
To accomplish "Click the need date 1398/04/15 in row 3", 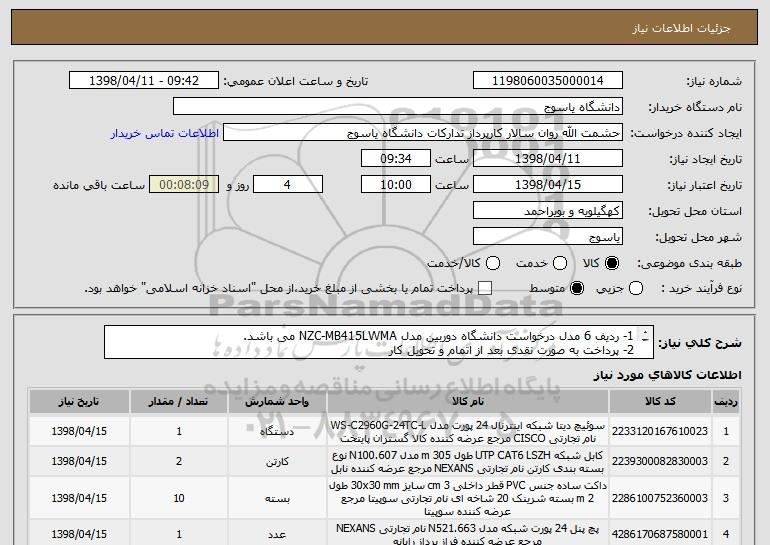I will click(79, 498).
